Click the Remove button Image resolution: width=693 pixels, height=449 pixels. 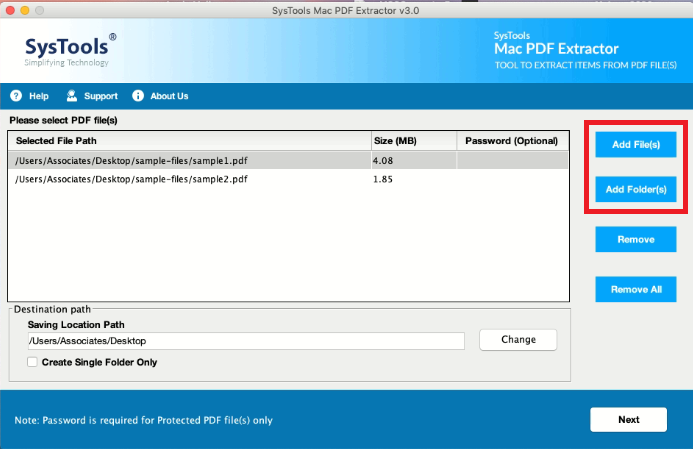pyautogui.click(x=636, y=240)
